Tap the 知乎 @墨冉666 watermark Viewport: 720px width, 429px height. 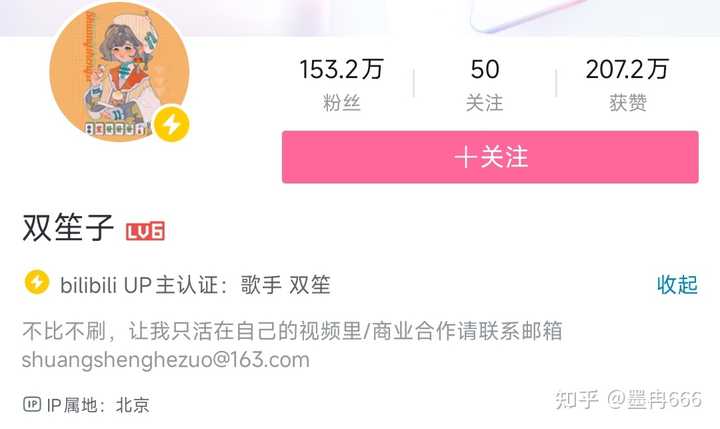628,400
